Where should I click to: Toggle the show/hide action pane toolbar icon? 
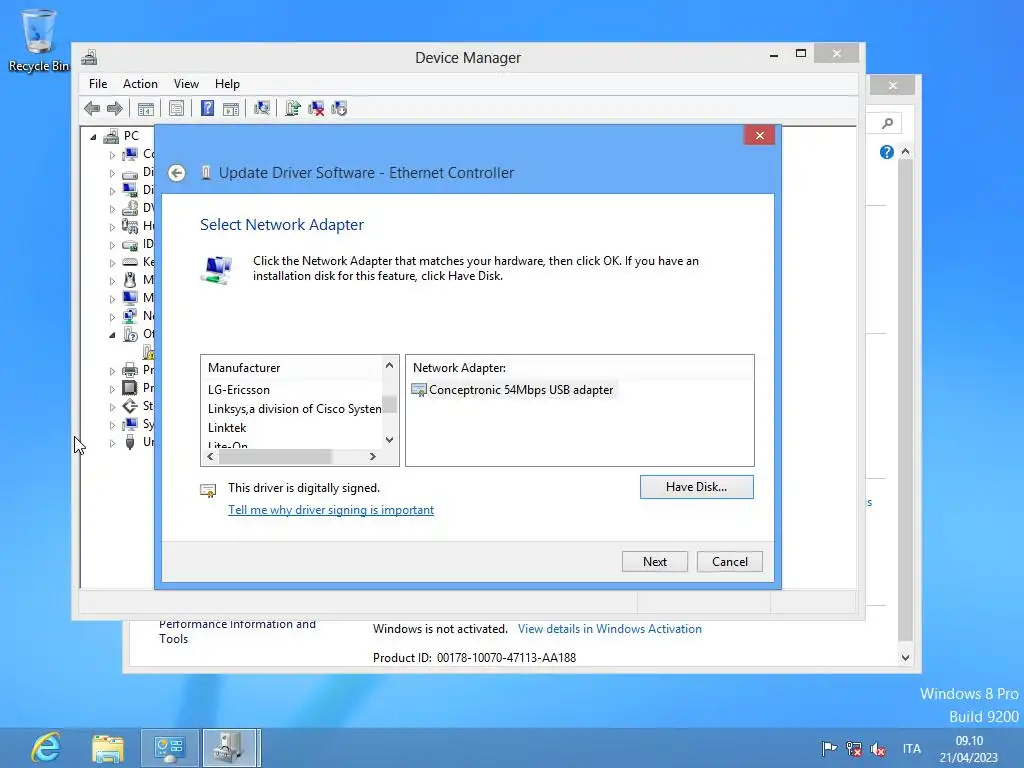231,108
